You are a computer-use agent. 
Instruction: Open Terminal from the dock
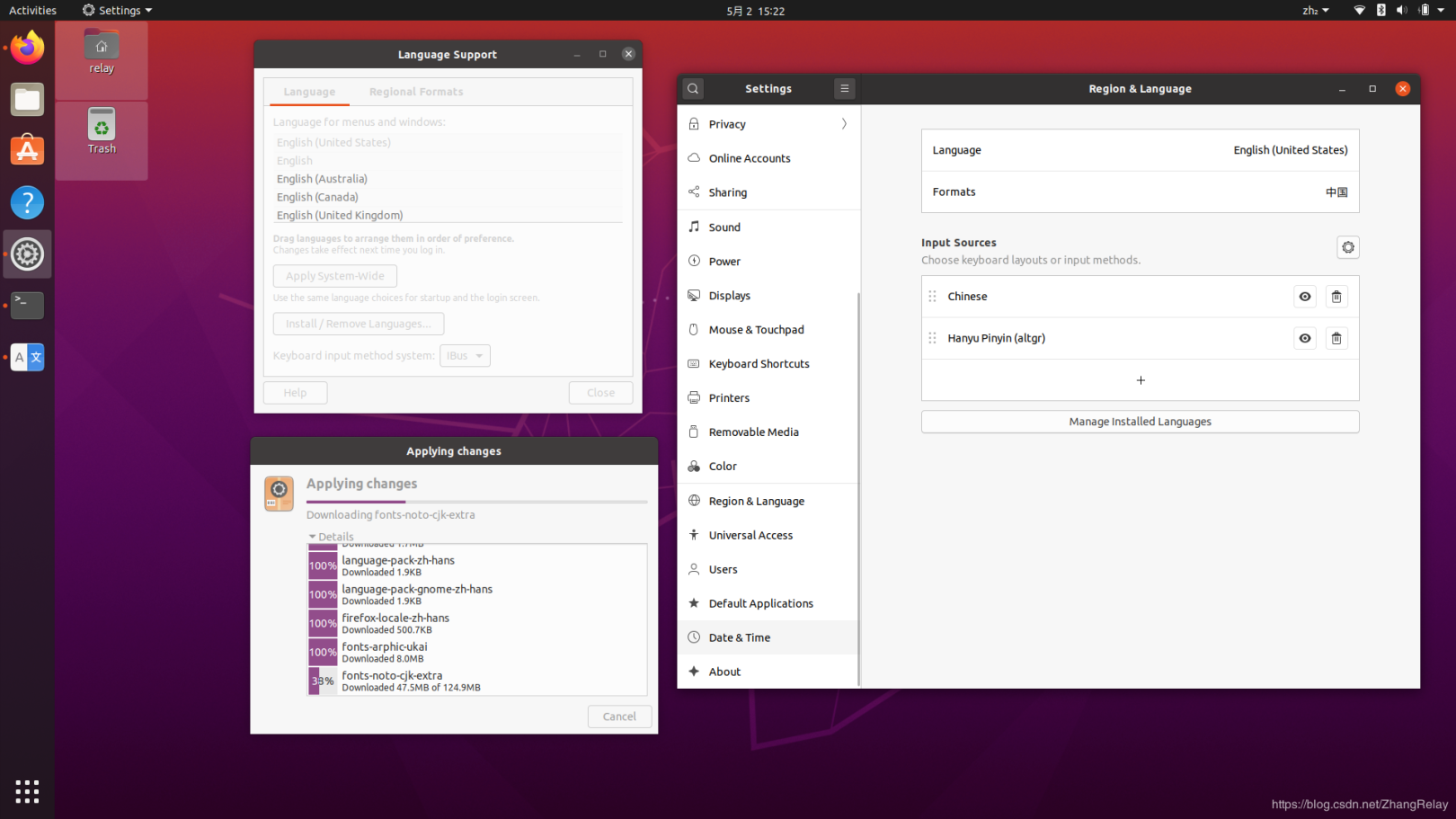pos(27,306)
